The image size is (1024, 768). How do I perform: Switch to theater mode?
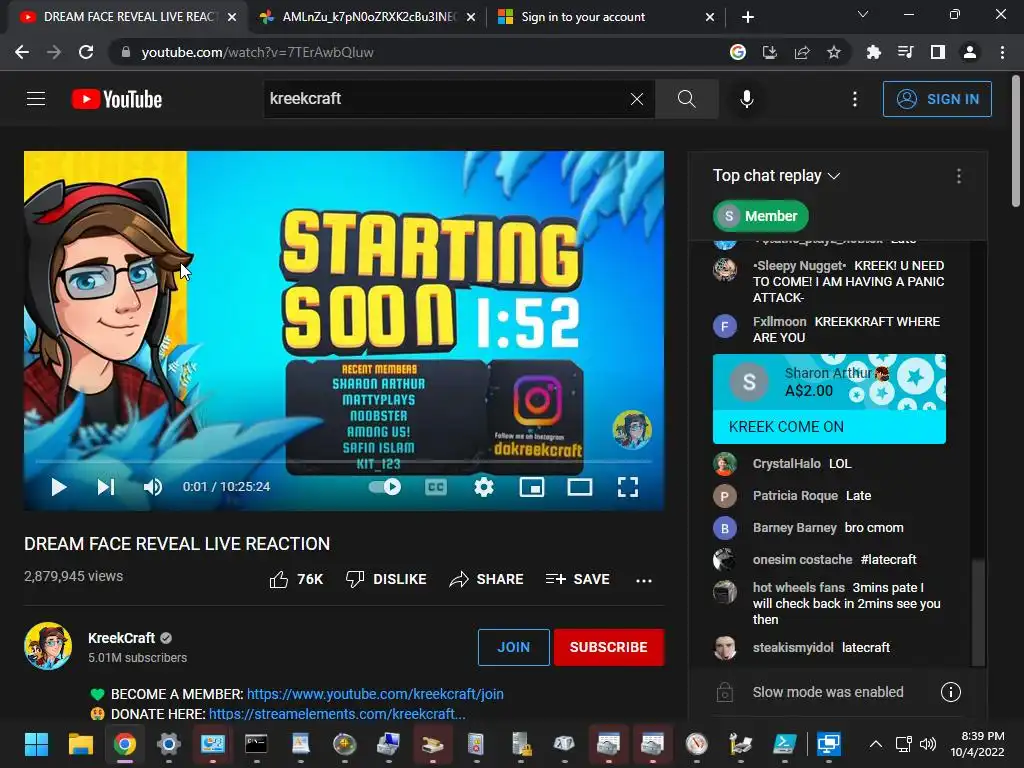pos(580,487)
